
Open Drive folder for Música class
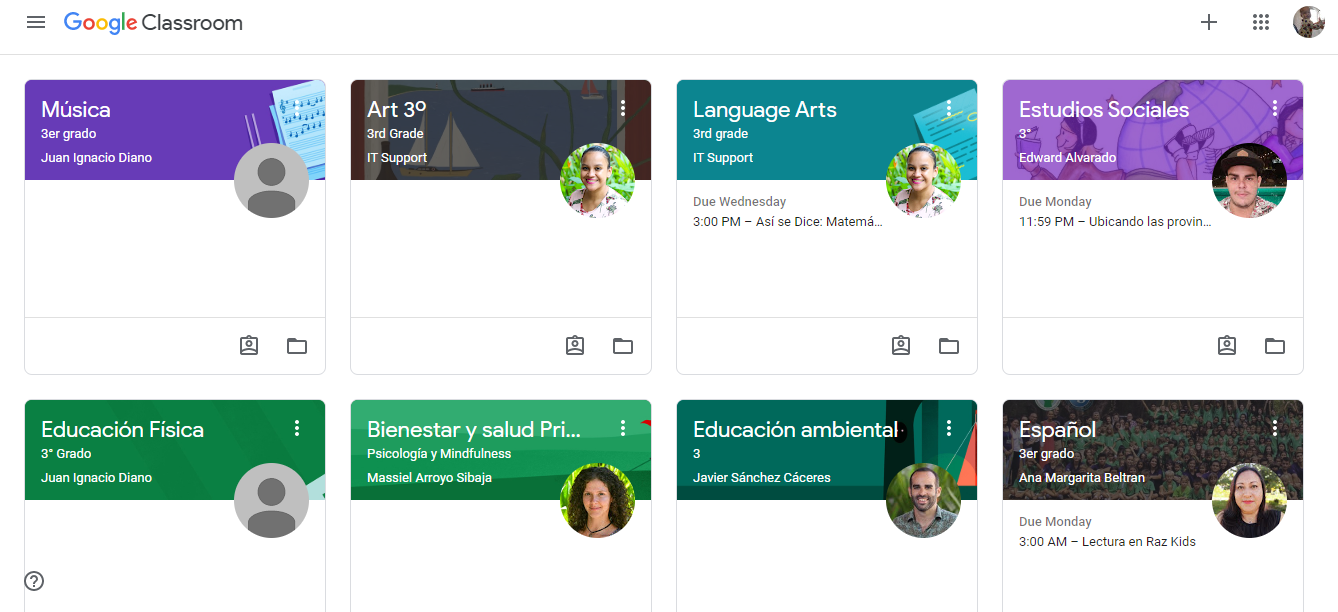297,346
